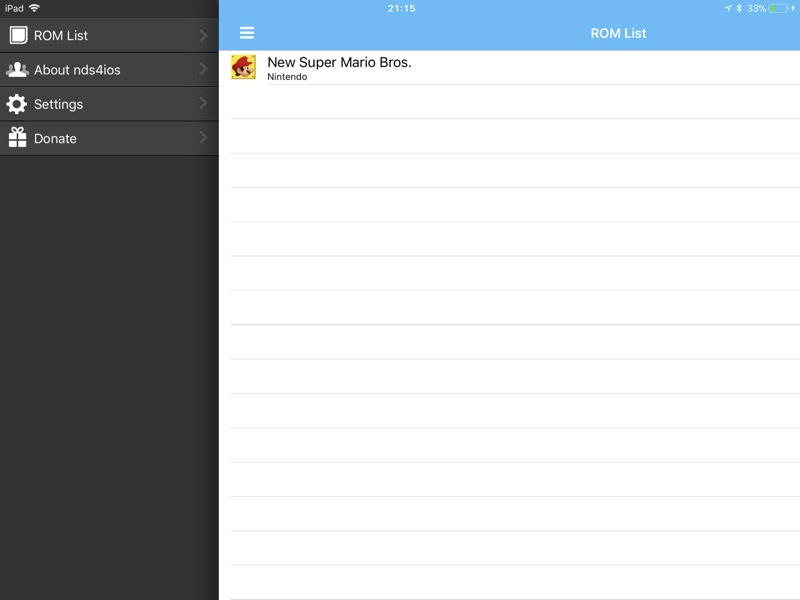This screenshot has width=800, height=600.
Task: Open the ROM List icon in sidebar
Action: point(18,35)
